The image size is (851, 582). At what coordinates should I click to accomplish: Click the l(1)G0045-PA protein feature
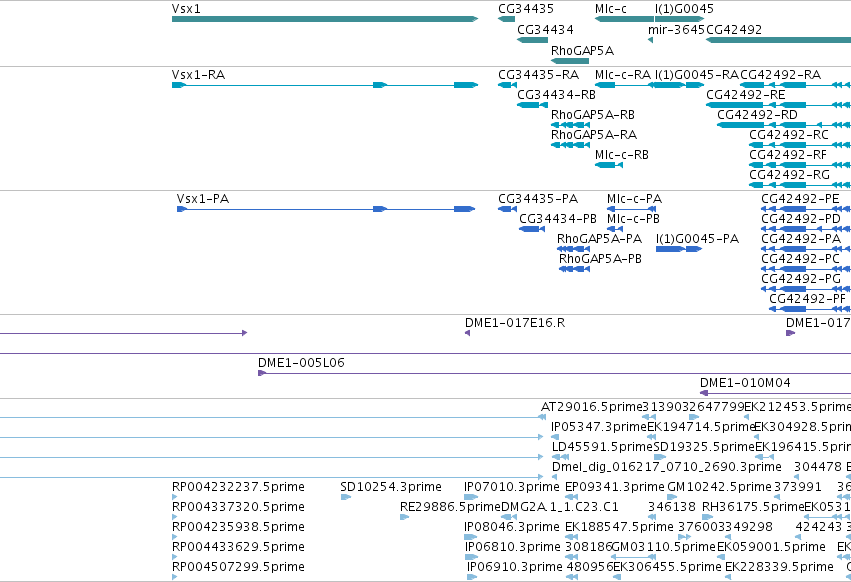tap(679, 249)
